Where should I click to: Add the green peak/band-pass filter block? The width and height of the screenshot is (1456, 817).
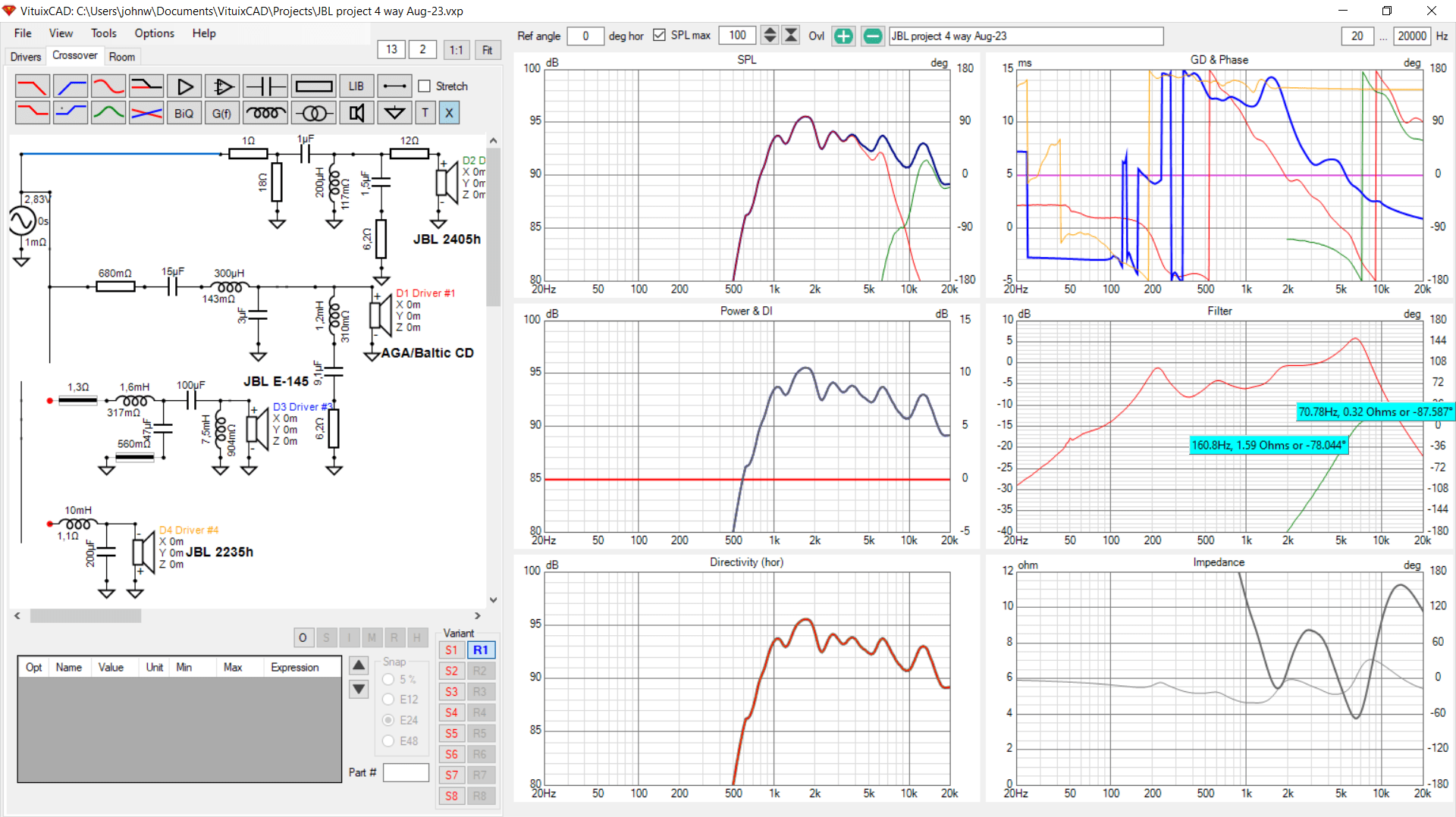click(x=108, y=113)
